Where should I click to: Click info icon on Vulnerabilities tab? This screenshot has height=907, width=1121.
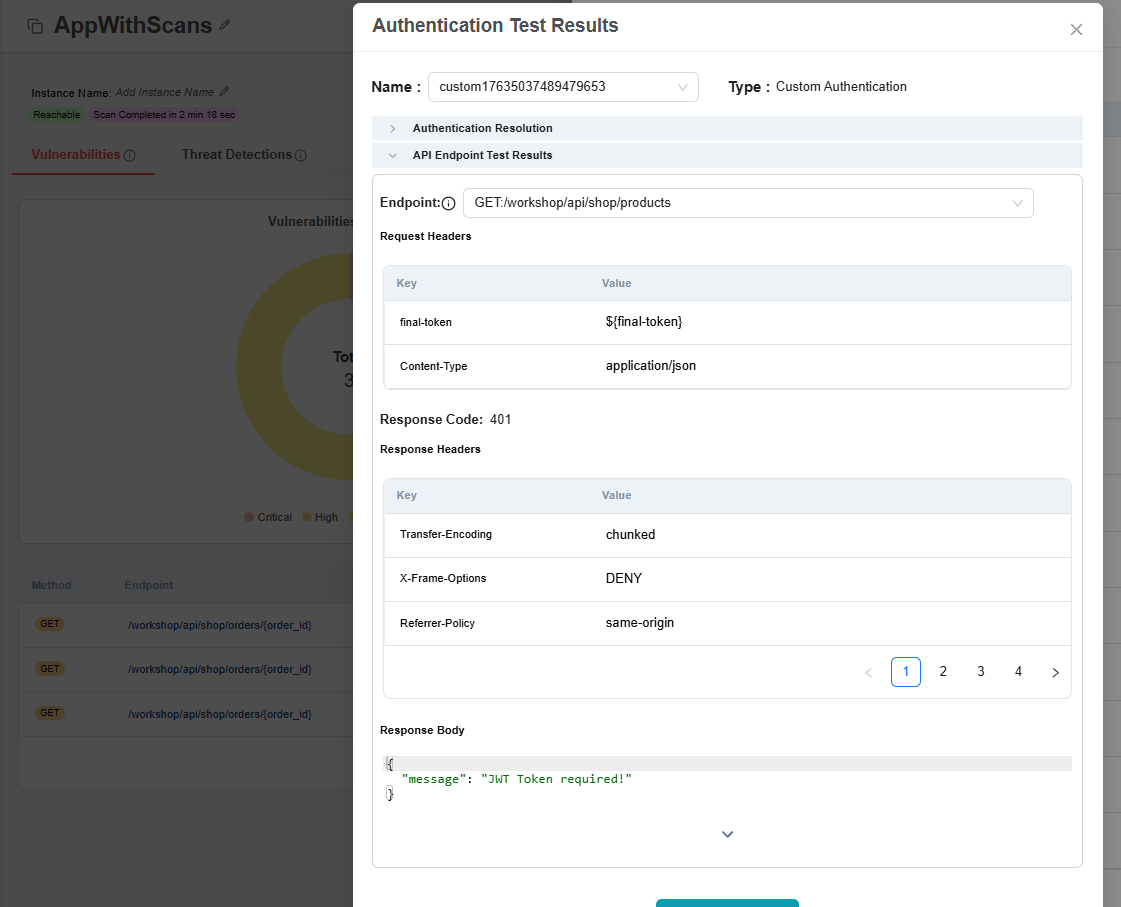click(130, 155)
